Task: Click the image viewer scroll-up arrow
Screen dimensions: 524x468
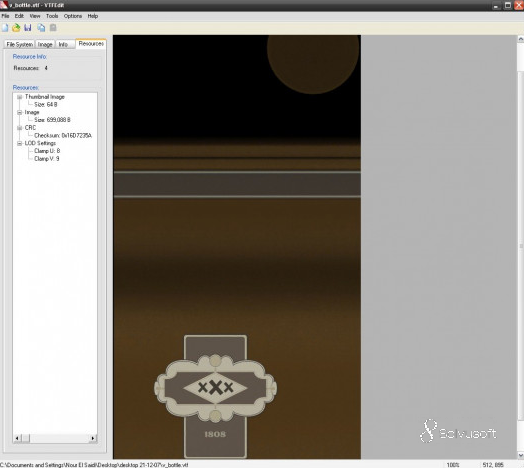Action: coord(520,39)
